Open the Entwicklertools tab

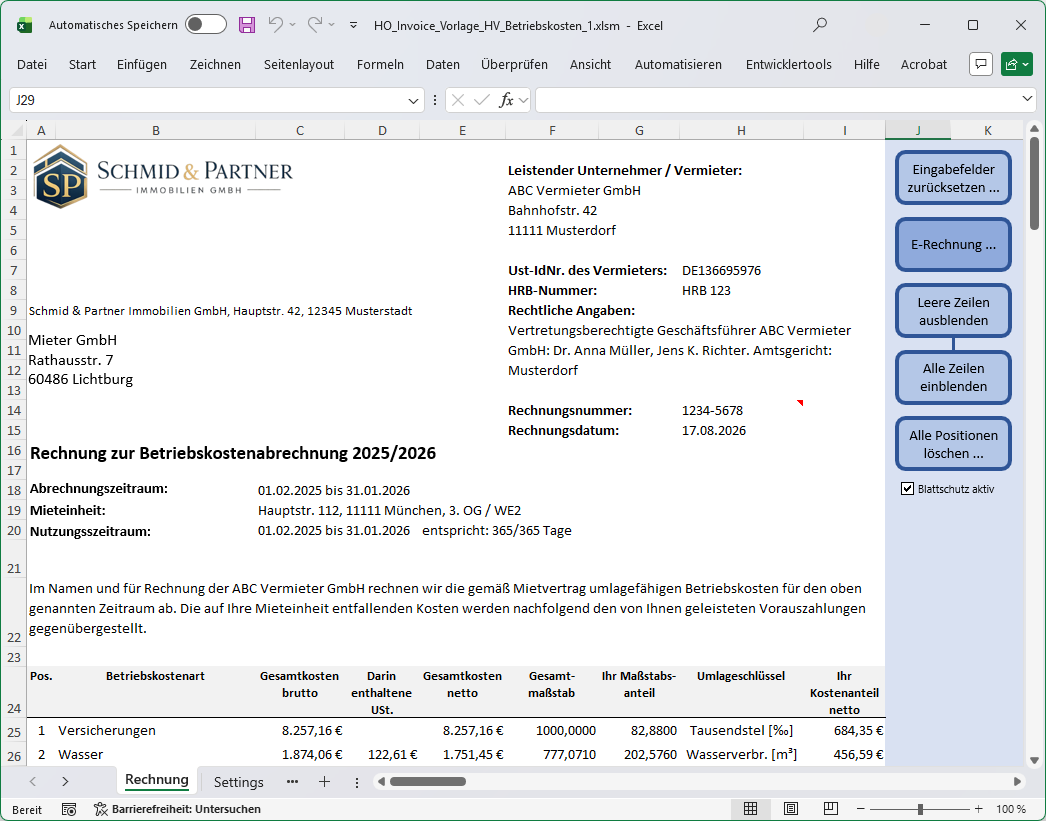pos(789,65)
